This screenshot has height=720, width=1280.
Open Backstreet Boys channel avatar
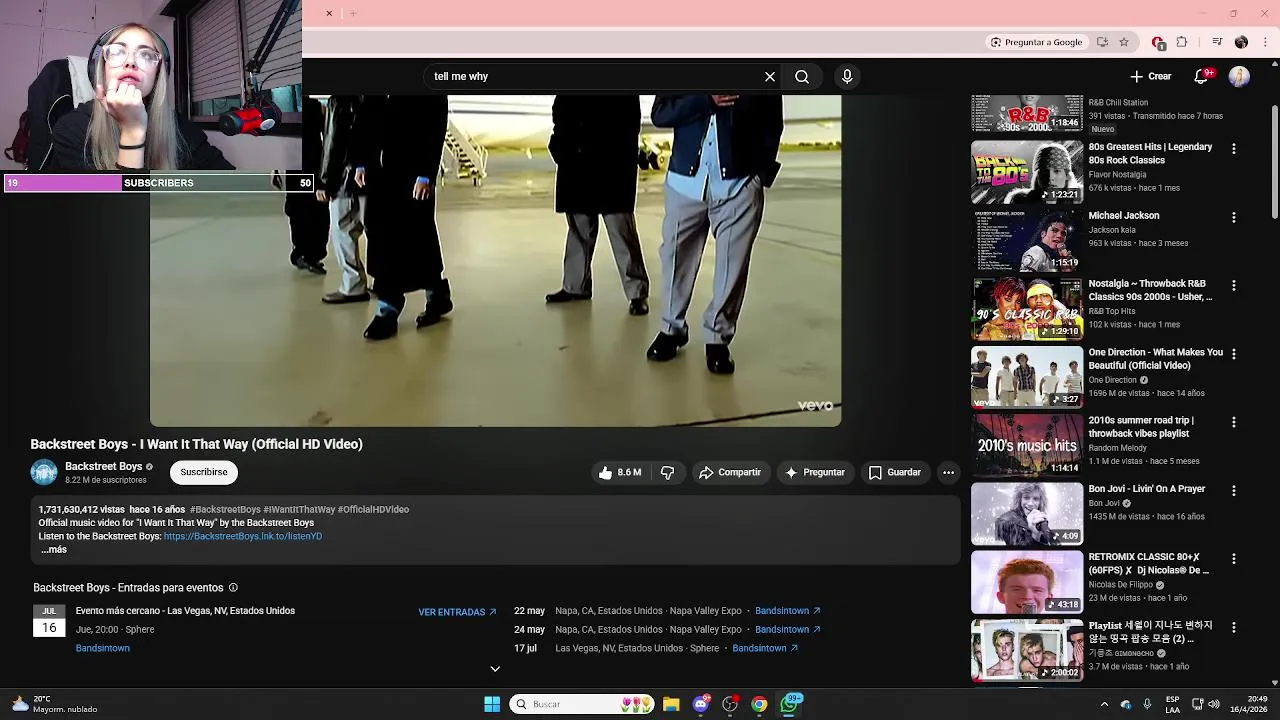44,472
